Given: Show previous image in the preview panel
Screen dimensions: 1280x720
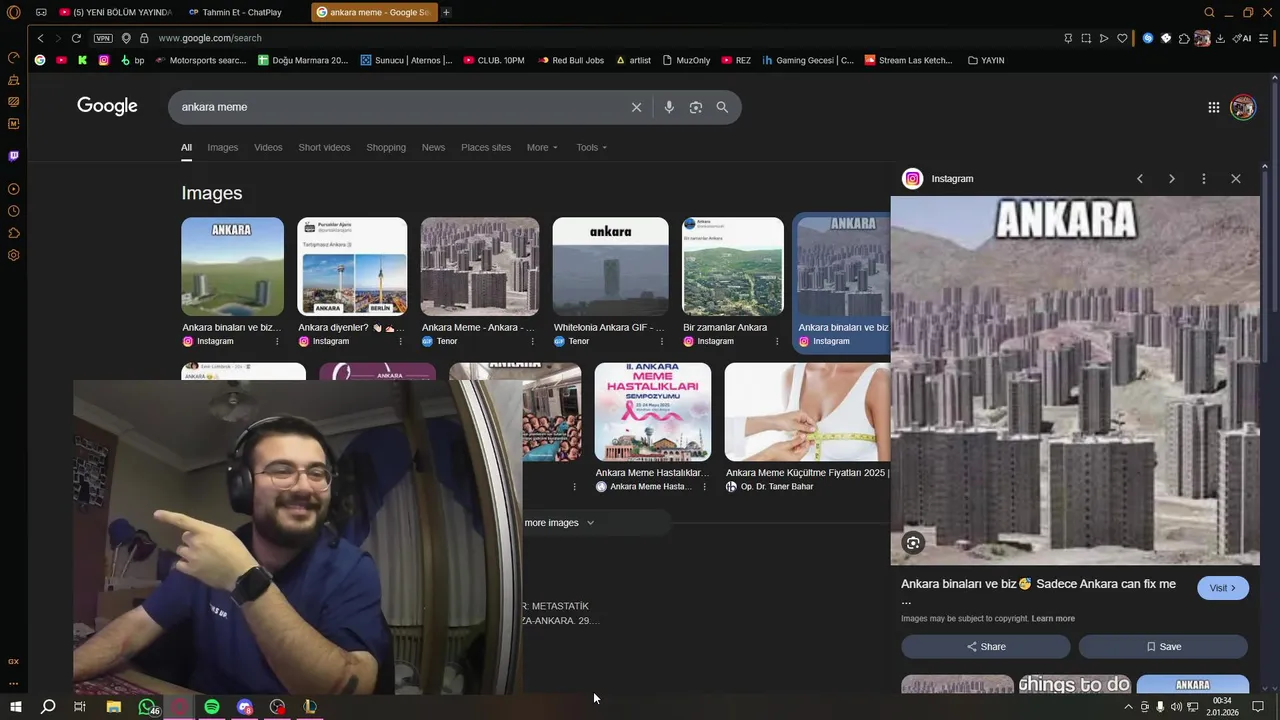Looking at the screenshot, I should [1139, 178].
